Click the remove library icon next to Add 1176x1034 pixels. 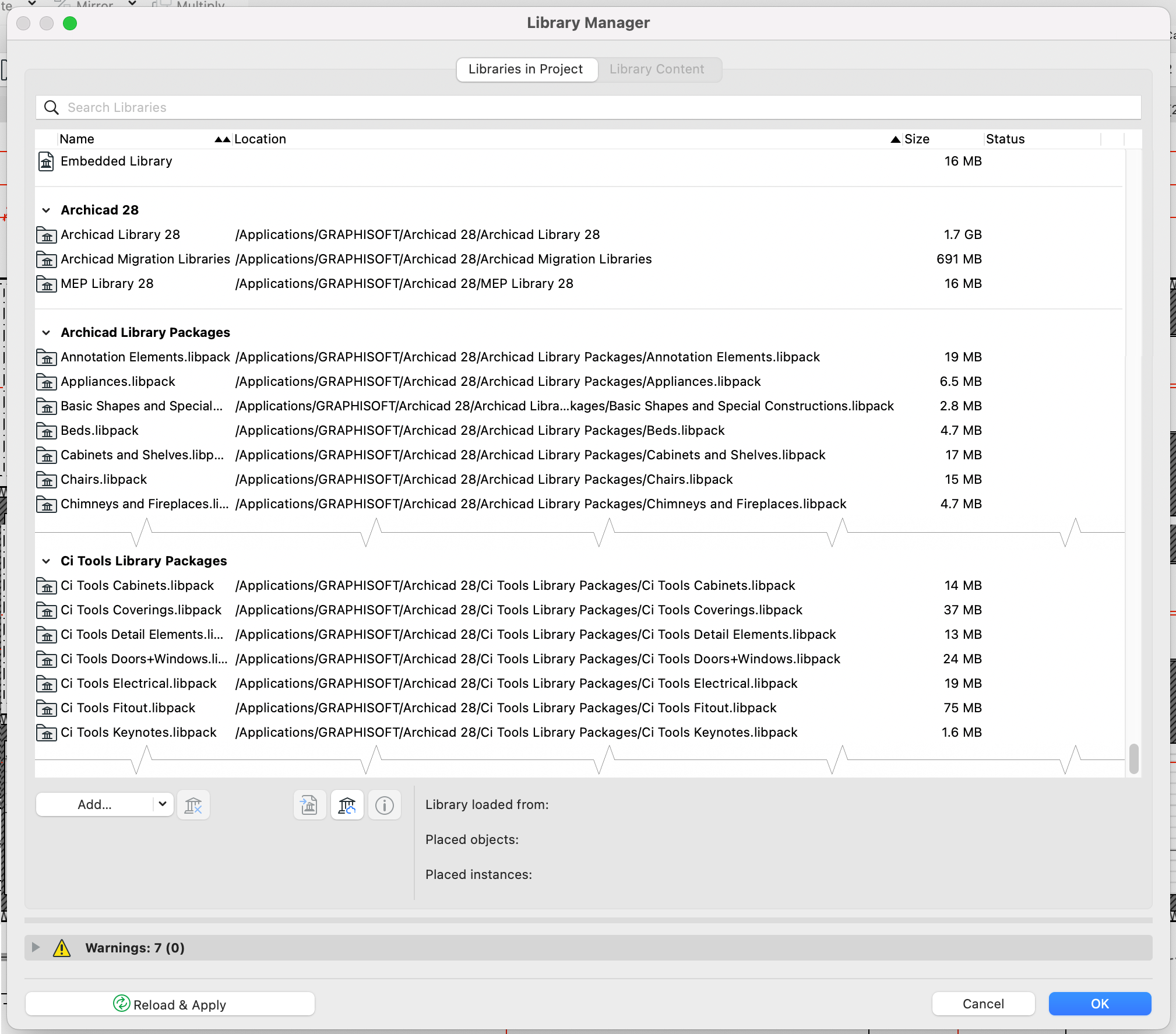[x=193, y=805]
